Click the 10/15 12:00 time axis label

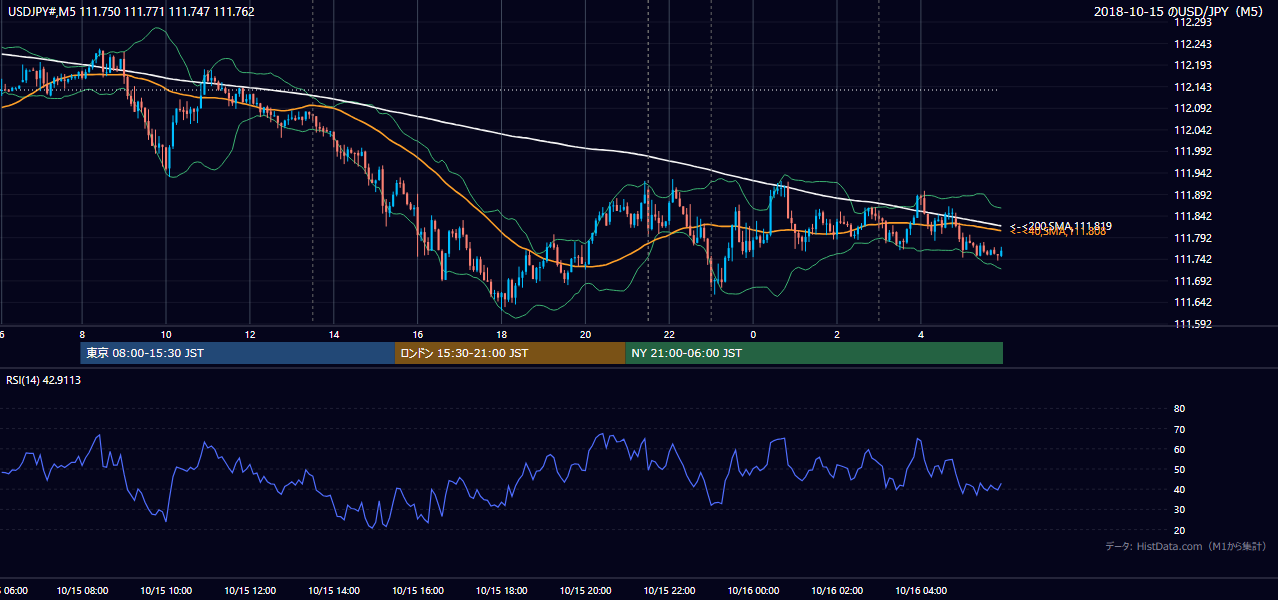point(250,591)
